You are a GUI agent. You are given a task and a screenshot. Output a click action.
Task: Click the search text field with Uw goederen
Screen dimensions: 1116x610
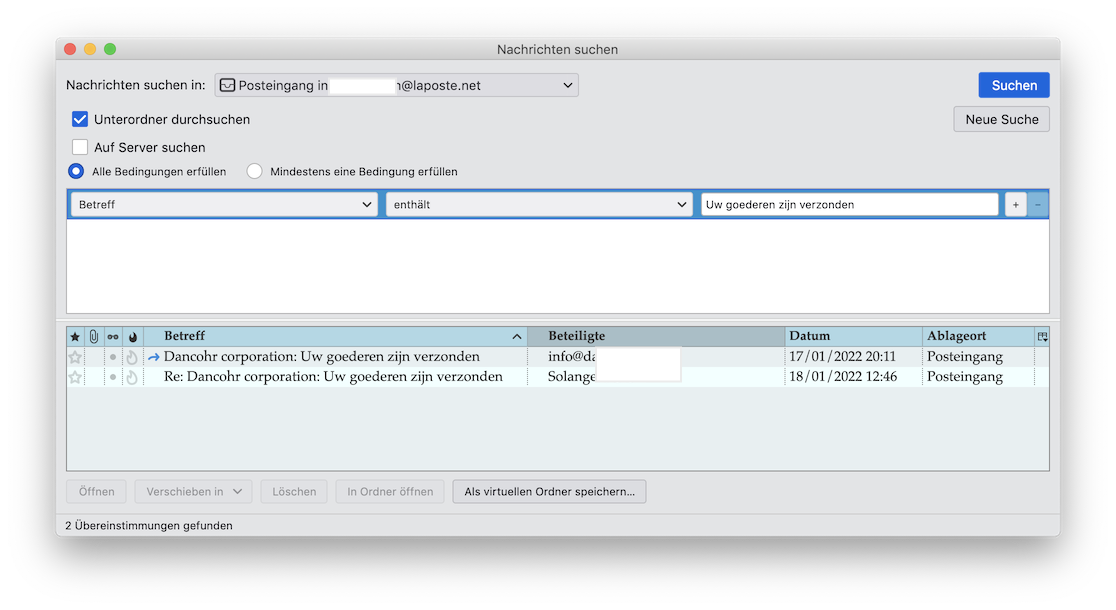coord(850,205)
